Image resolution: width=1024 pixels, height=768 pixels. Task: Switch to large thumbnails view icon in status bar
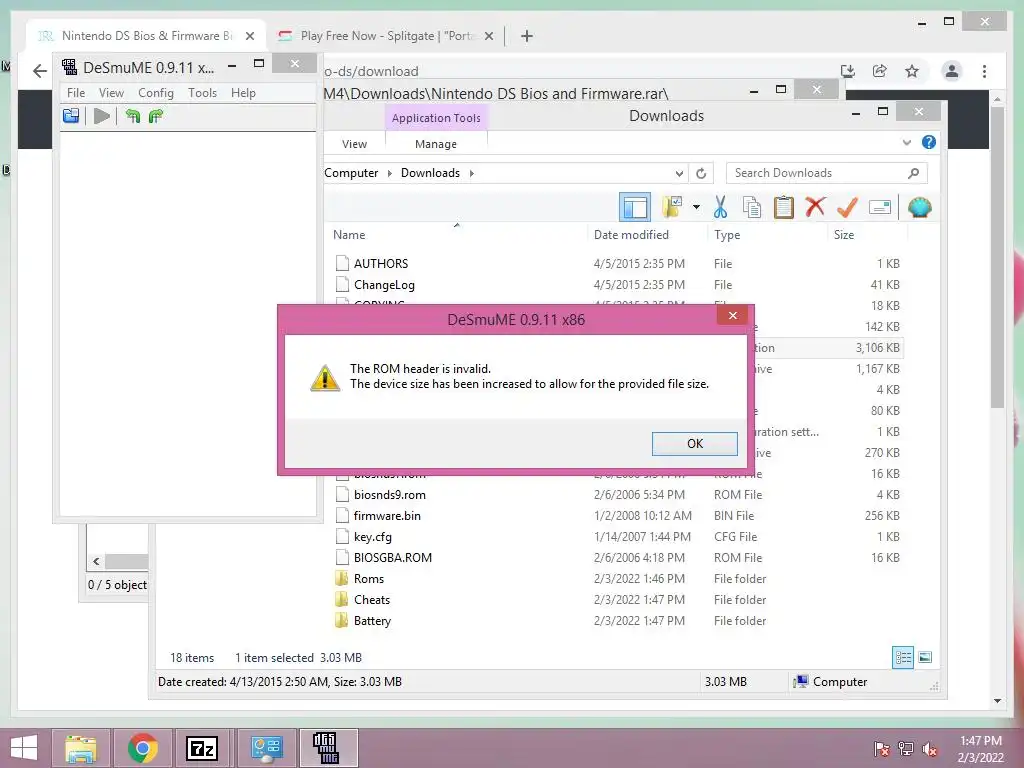click(925, 658)
